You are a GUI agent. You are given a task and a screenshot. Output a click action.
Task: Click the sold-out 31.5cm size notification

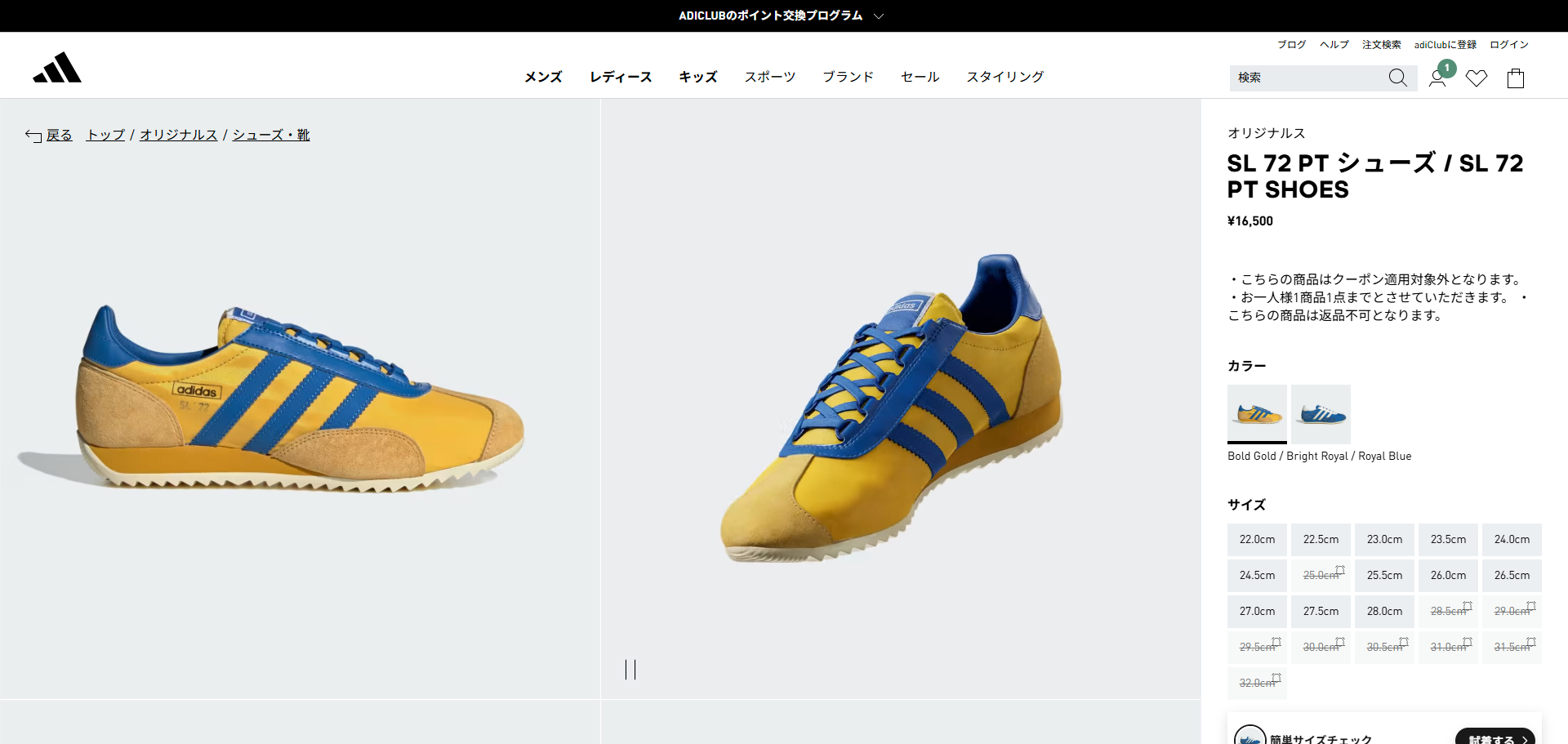[x=1512, y=648]
